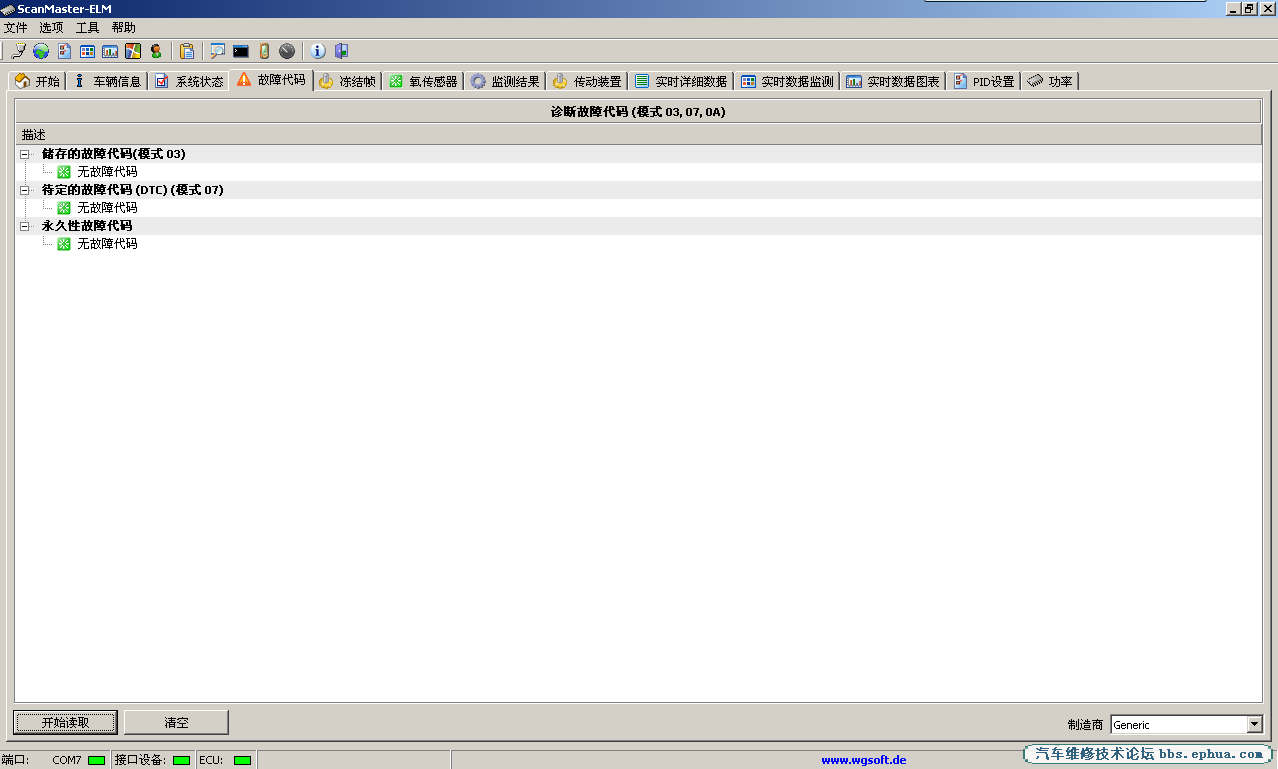Switch to the 开始 tab
1278x769 pixels.
[x=37, y=81]
